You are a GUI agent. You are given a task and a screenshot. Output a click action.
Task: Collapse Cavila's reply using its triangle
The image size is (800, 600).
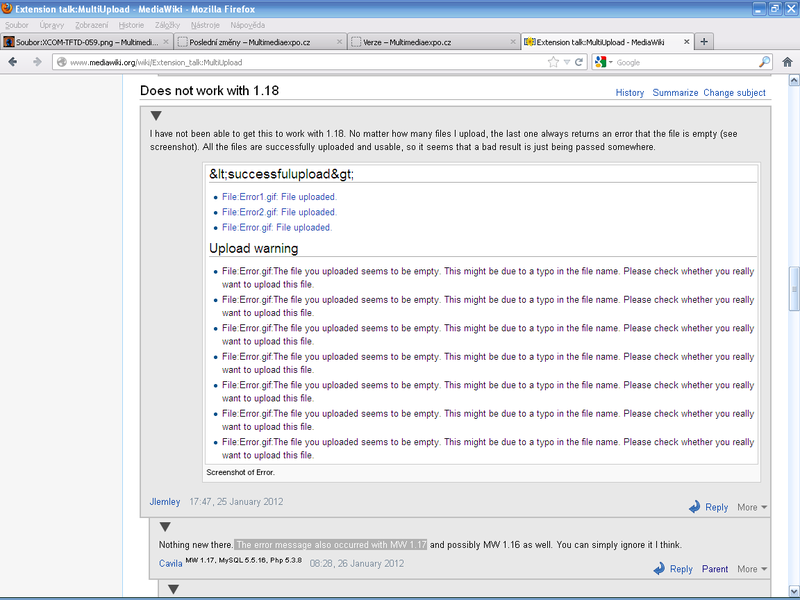click(x=165, y=527)
